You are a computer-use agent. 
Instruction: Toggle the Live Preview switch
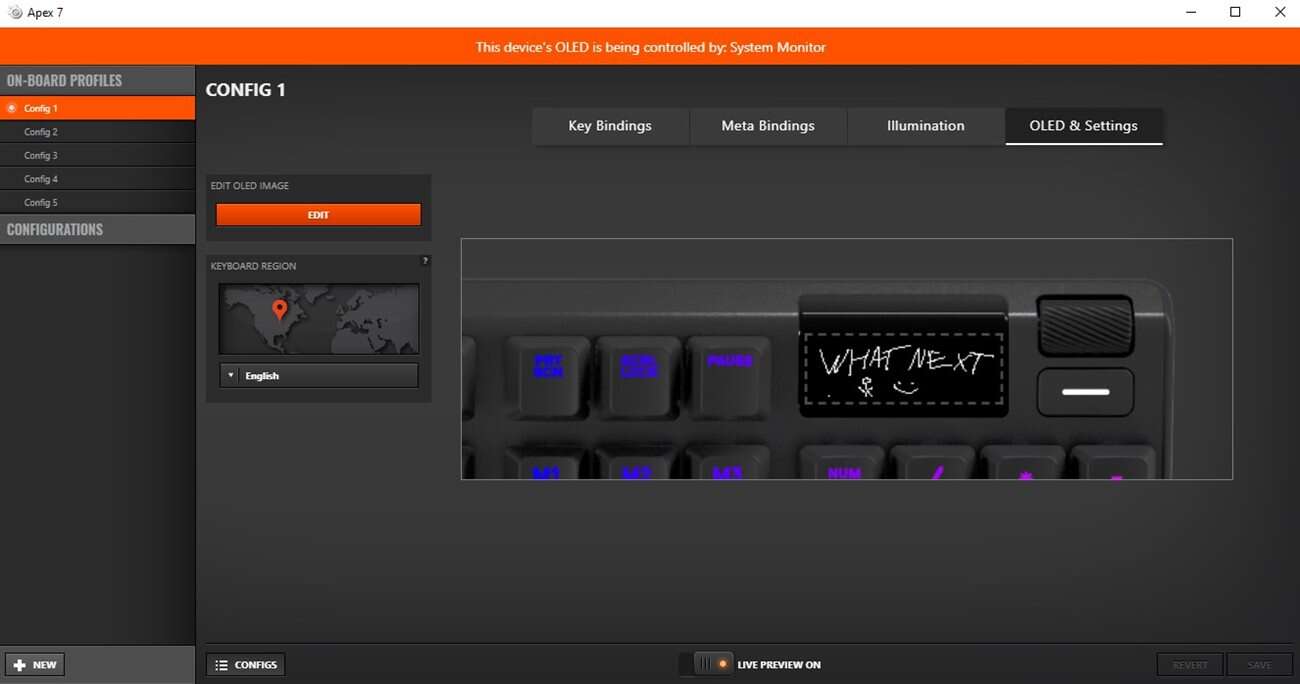click(x=713, y=664)
